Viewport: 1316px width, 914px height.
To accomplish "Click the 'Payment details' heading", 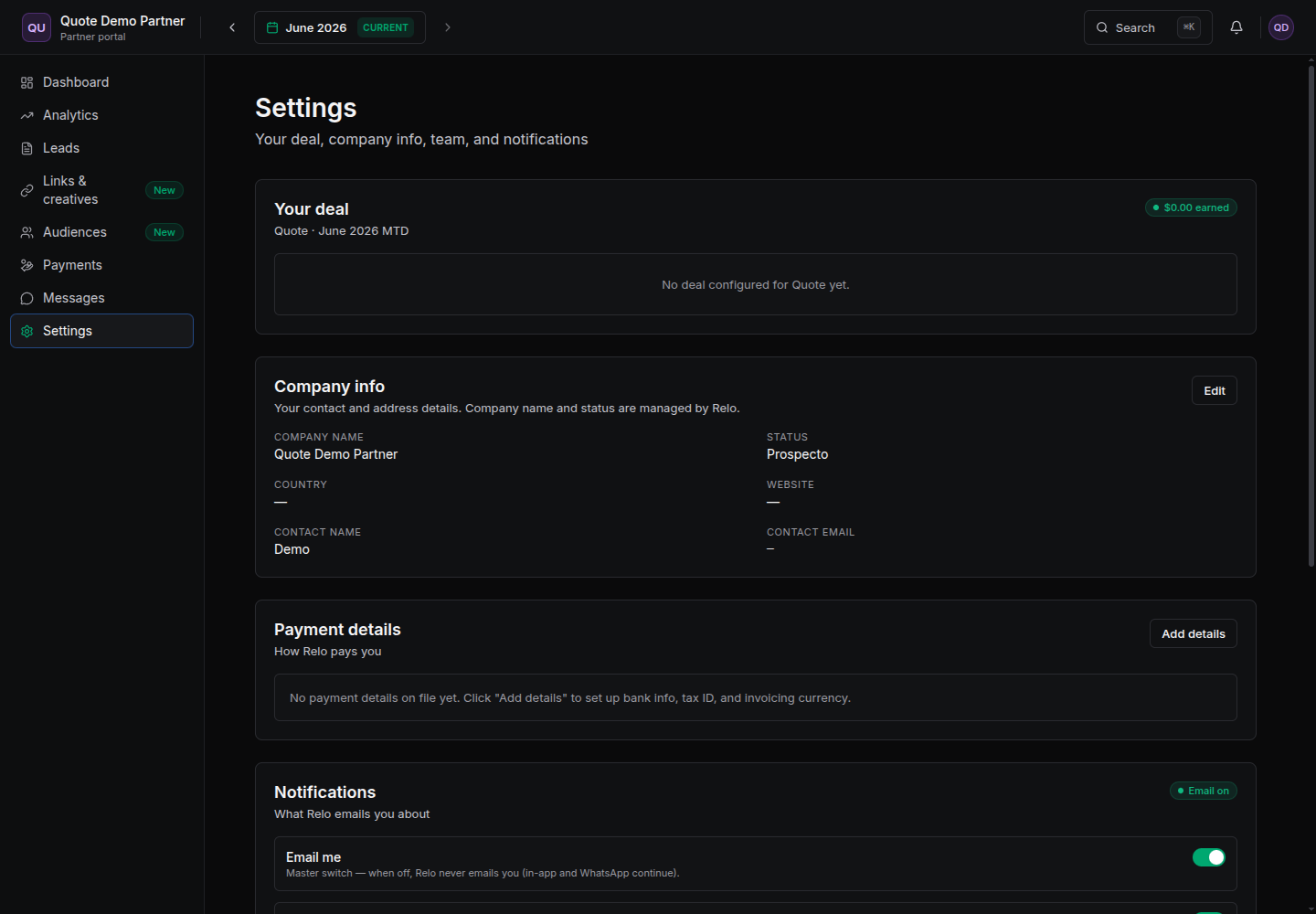I will pos(337,630).
